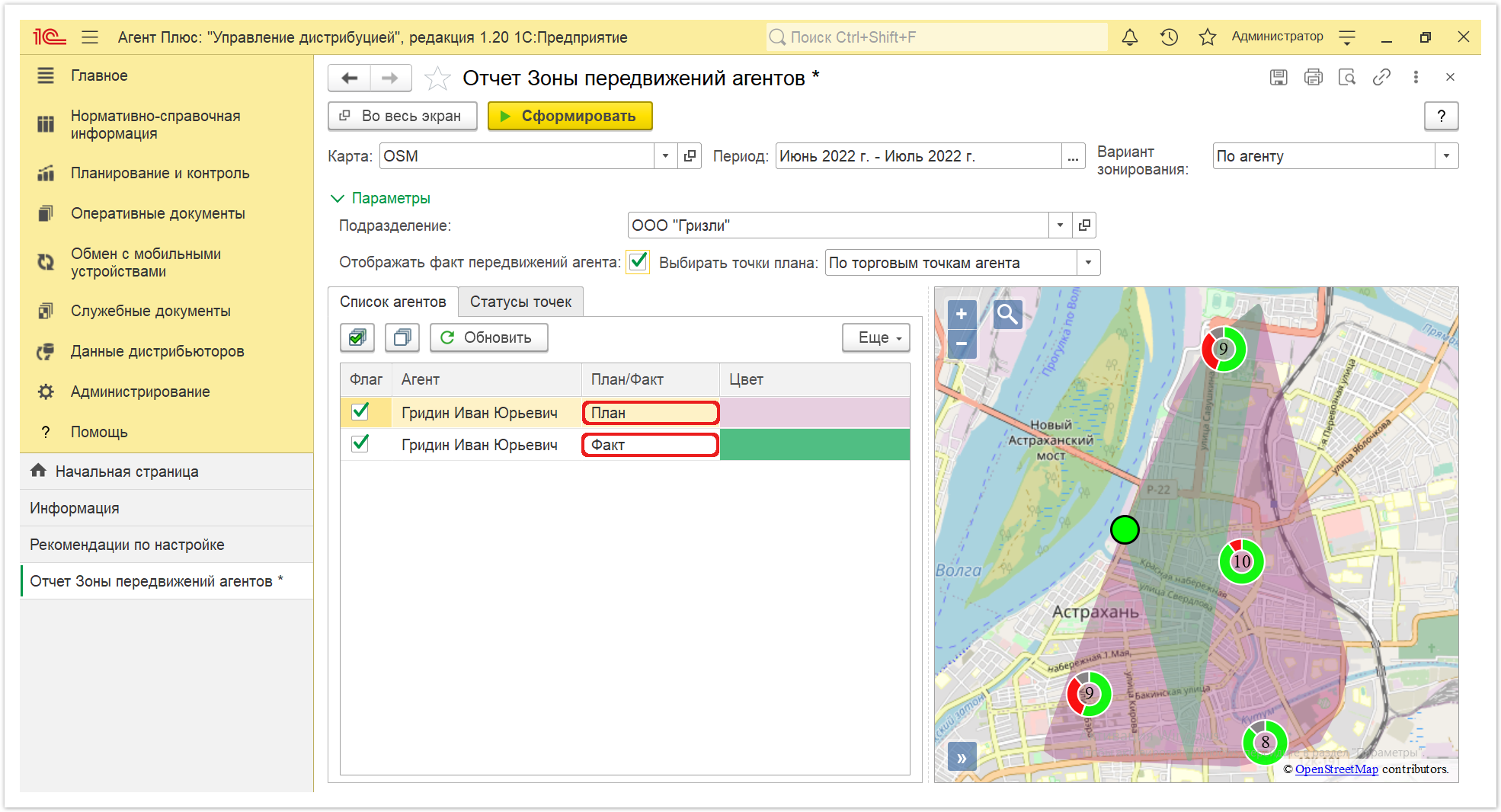The height and width of the screenshot is (812, 1501).
Task: Open help with question mark button
Action: coord(1441,116)
